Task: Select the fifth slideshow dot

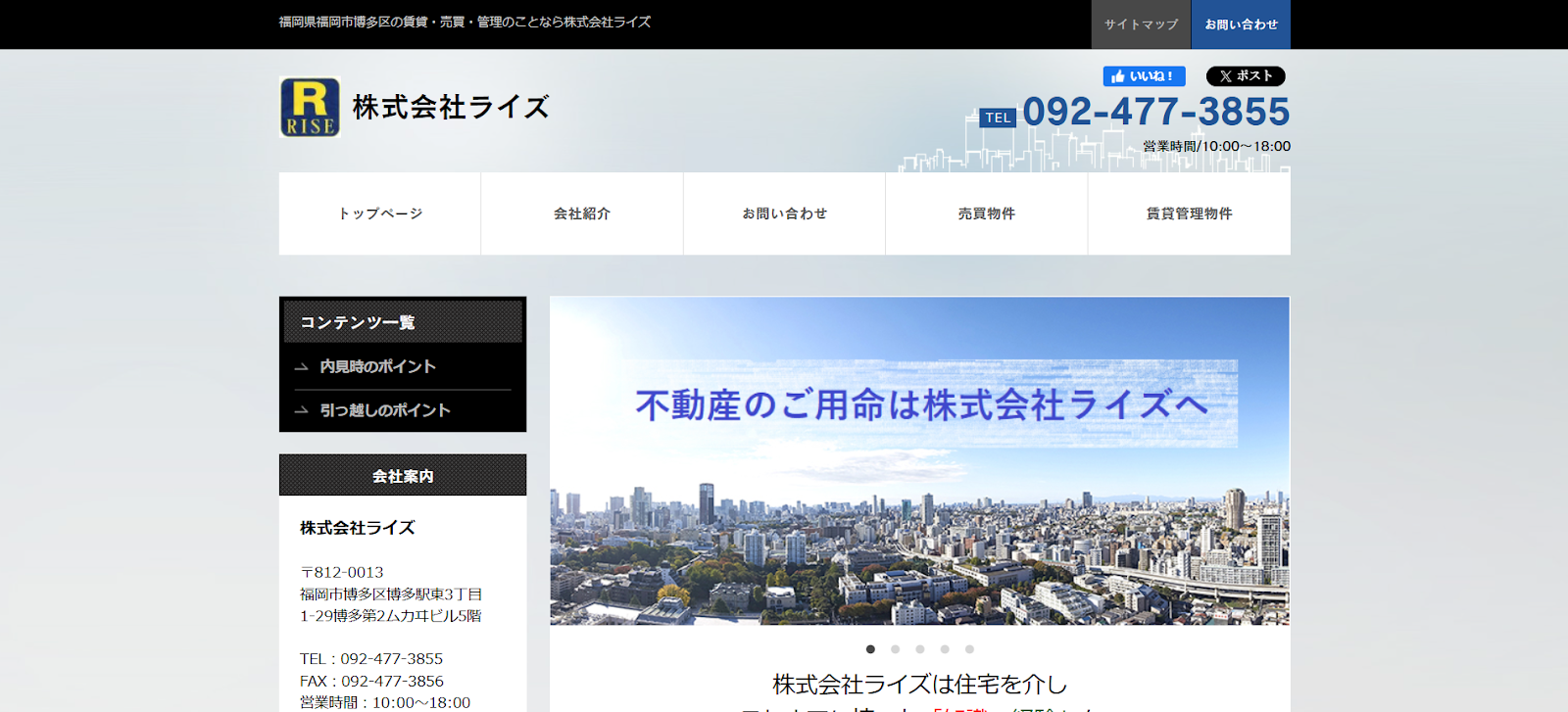Action: (x=969, y=649)
